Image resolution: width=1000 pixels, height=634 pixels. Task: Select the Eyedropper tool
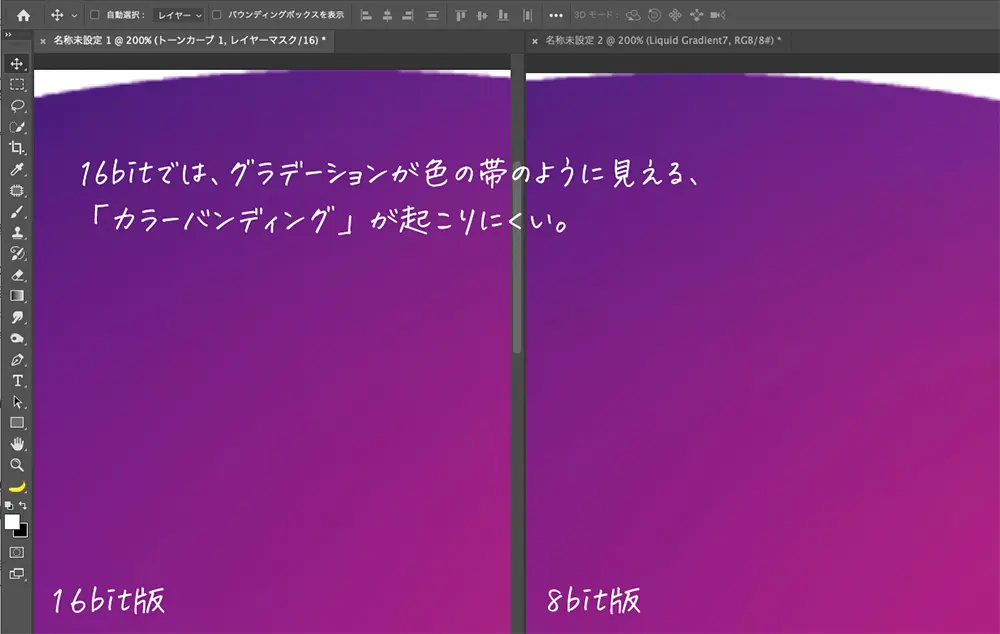pos(17,169)
